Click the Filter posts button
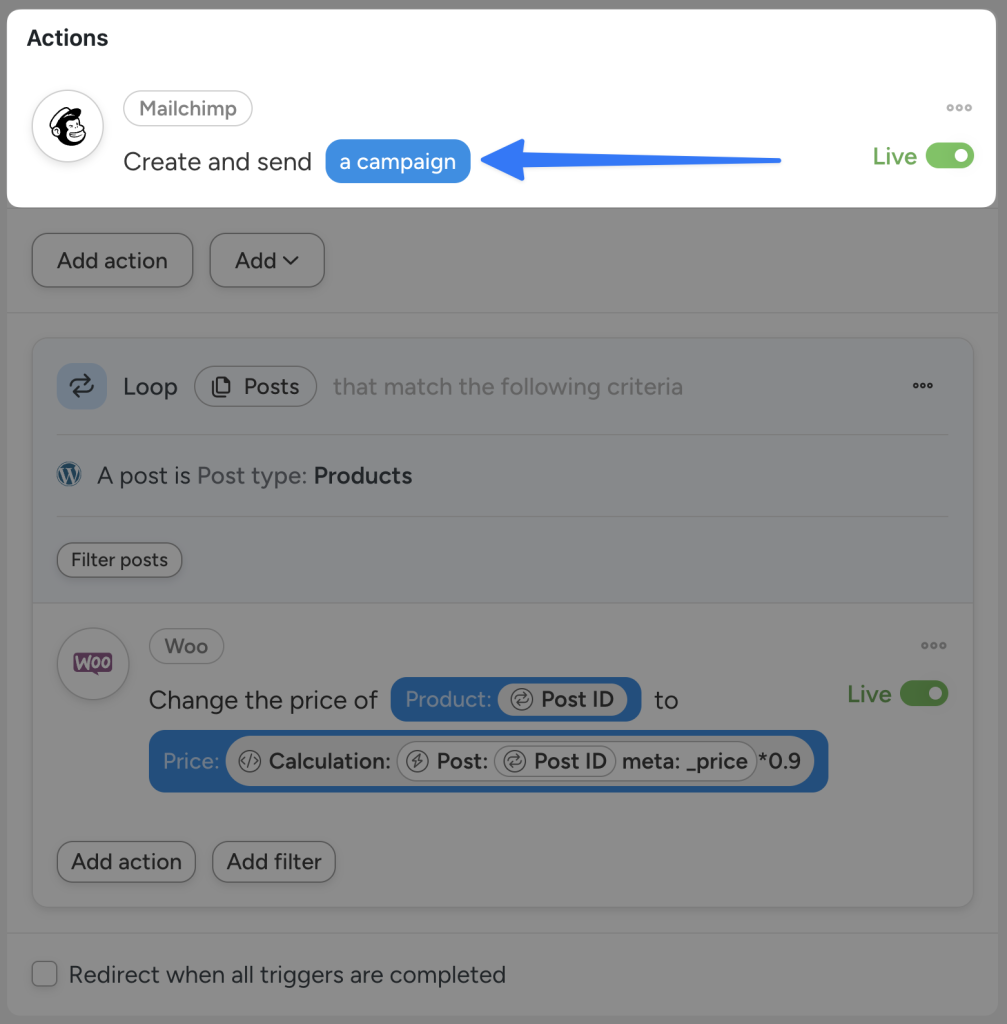Viewport: 1007px width, 1024px height. pos(119,560)
